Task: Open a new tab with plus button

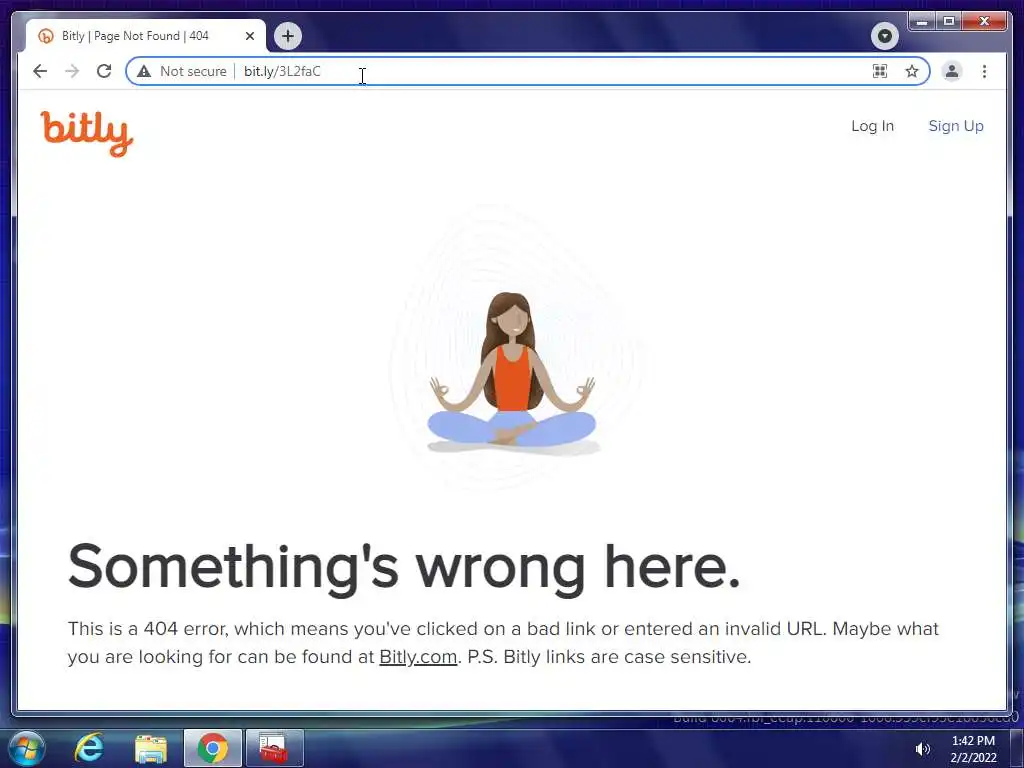Action: tap(288, 36)
